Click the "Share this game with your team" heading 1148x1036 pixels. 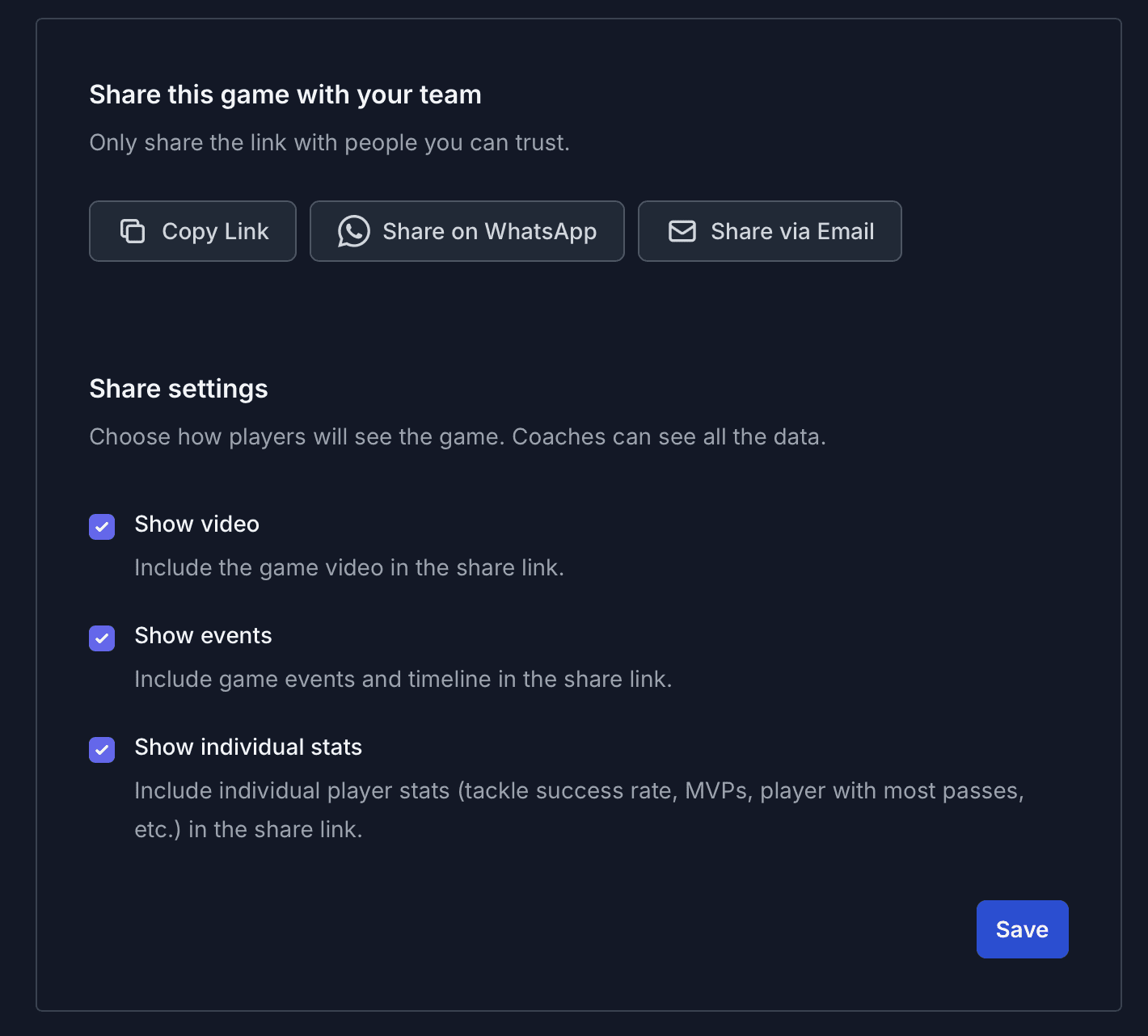pyautogui.click(x=285, y=95)
